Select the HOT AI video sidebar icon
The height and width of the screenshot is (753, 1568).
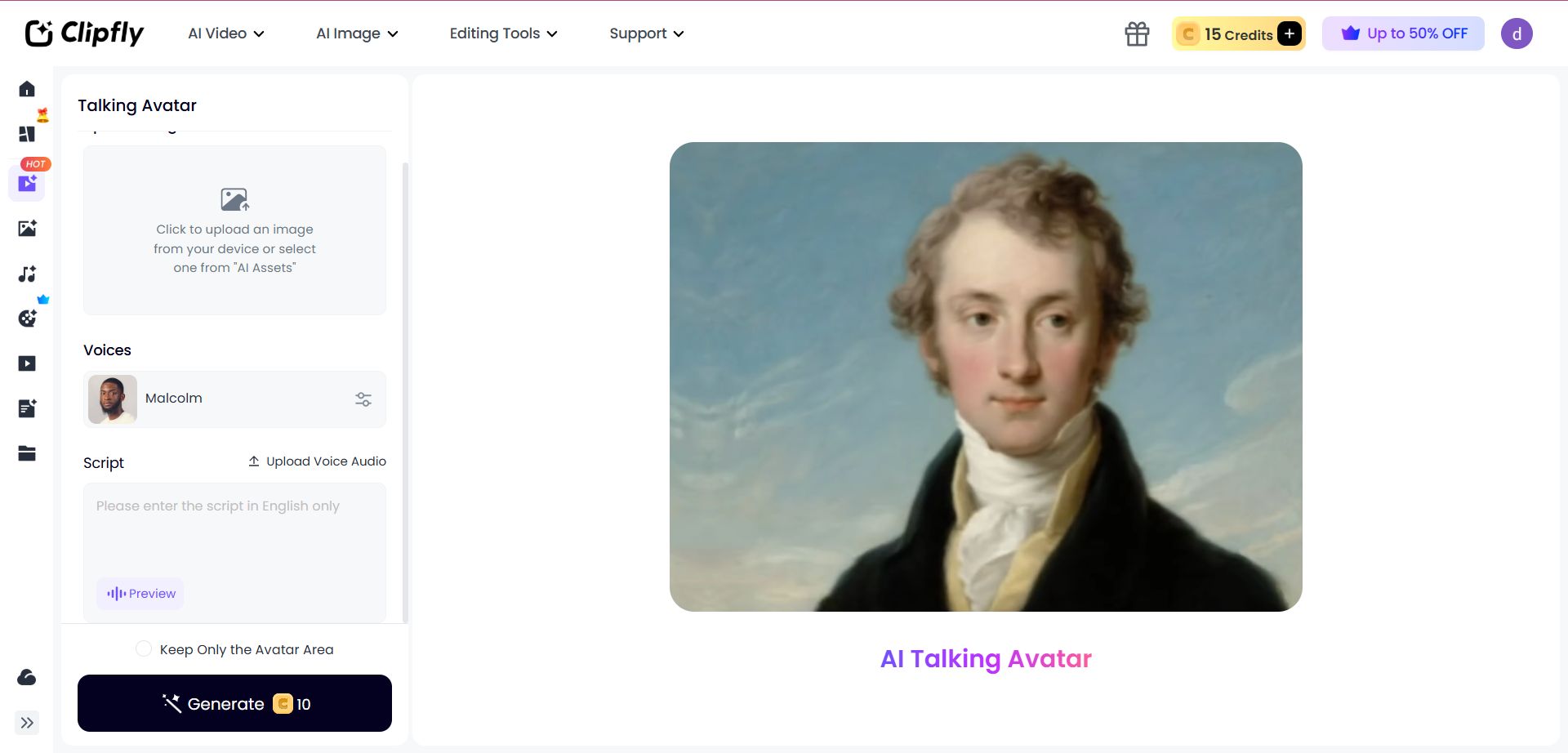[27, 183]
